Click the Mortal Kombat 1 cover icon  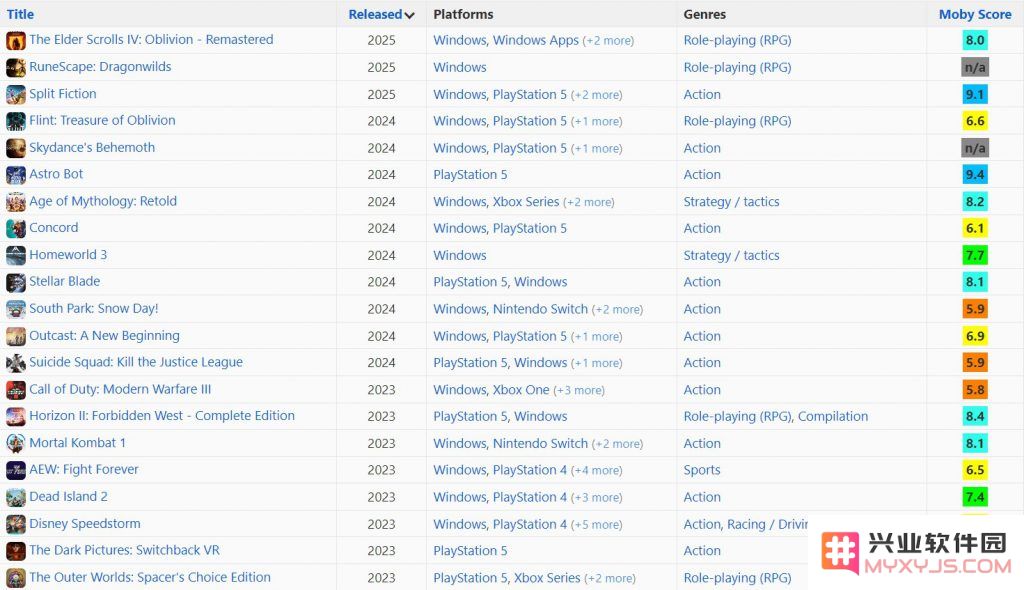16,443
